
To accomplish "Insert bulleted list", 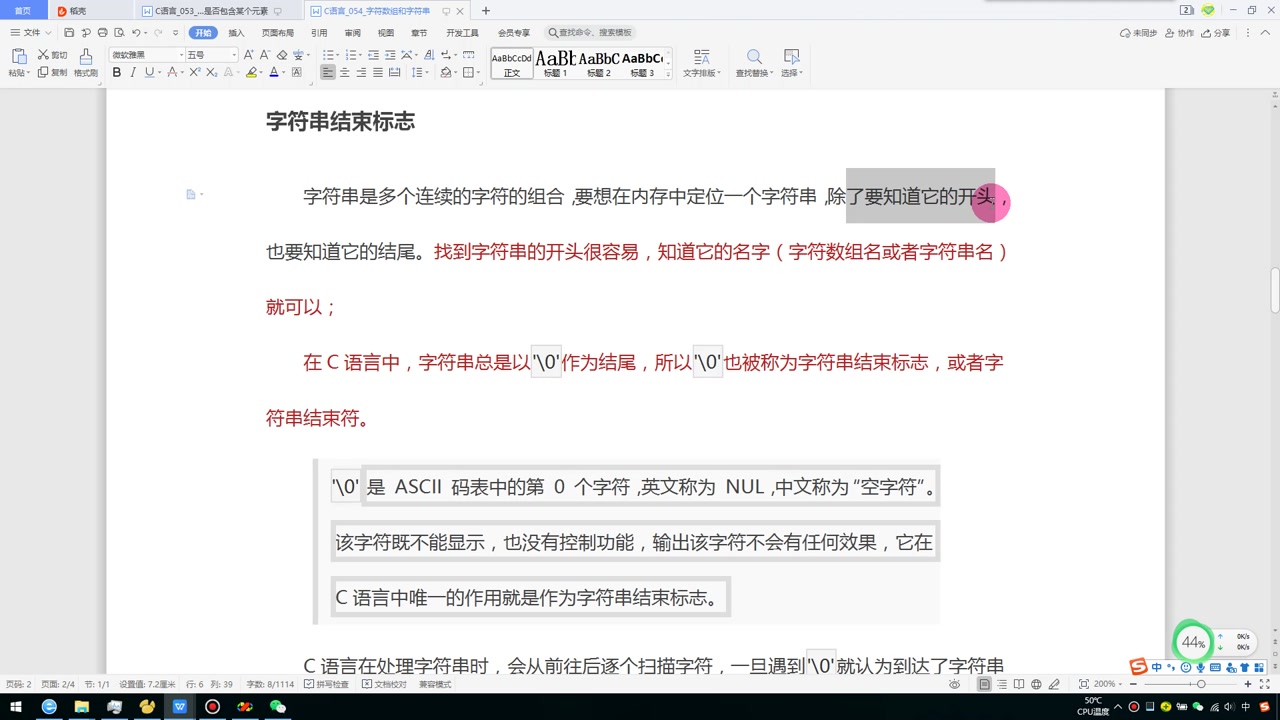I will pyautogui.click(x=327, y=55).
